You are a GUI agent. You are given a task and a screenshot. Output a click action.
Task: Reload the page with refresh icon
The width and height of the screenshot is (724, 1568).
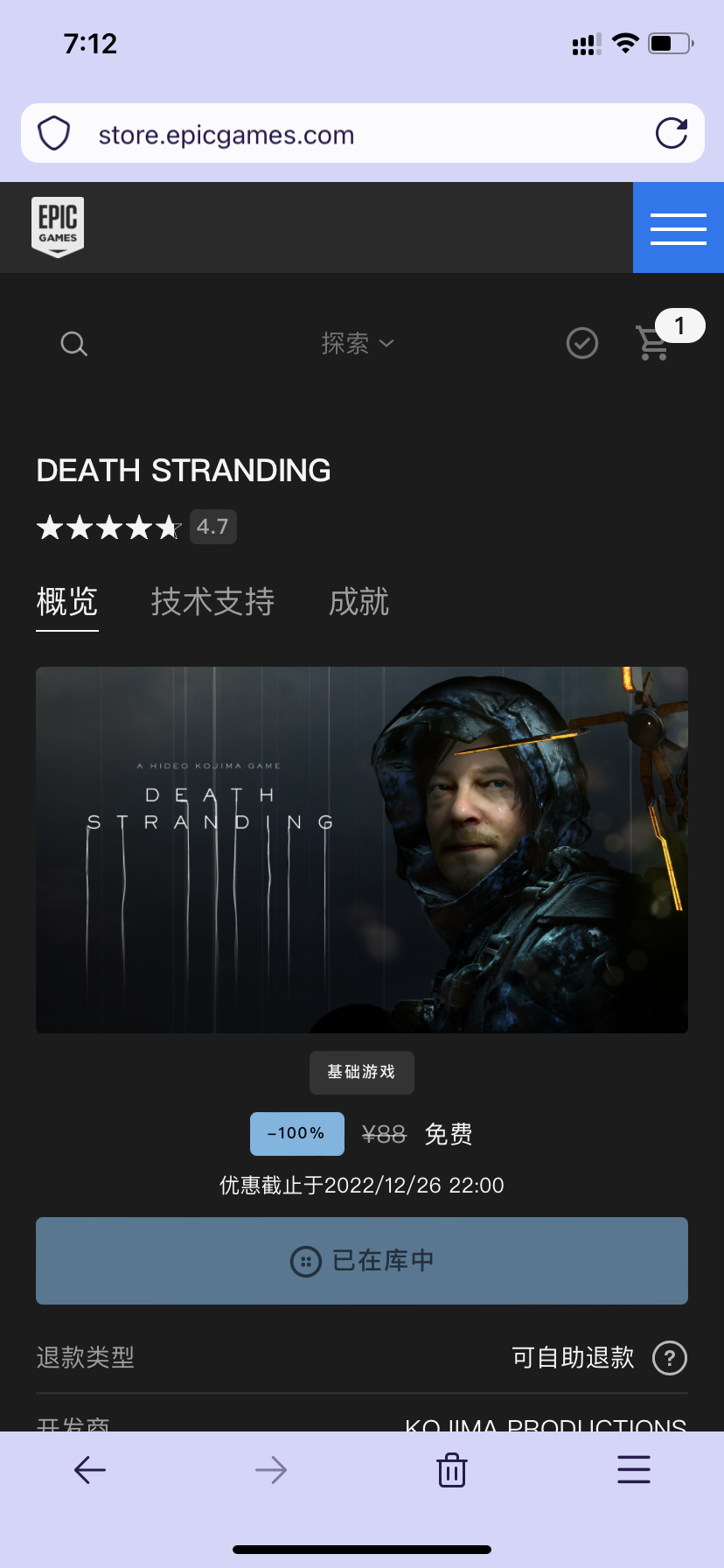672,133
